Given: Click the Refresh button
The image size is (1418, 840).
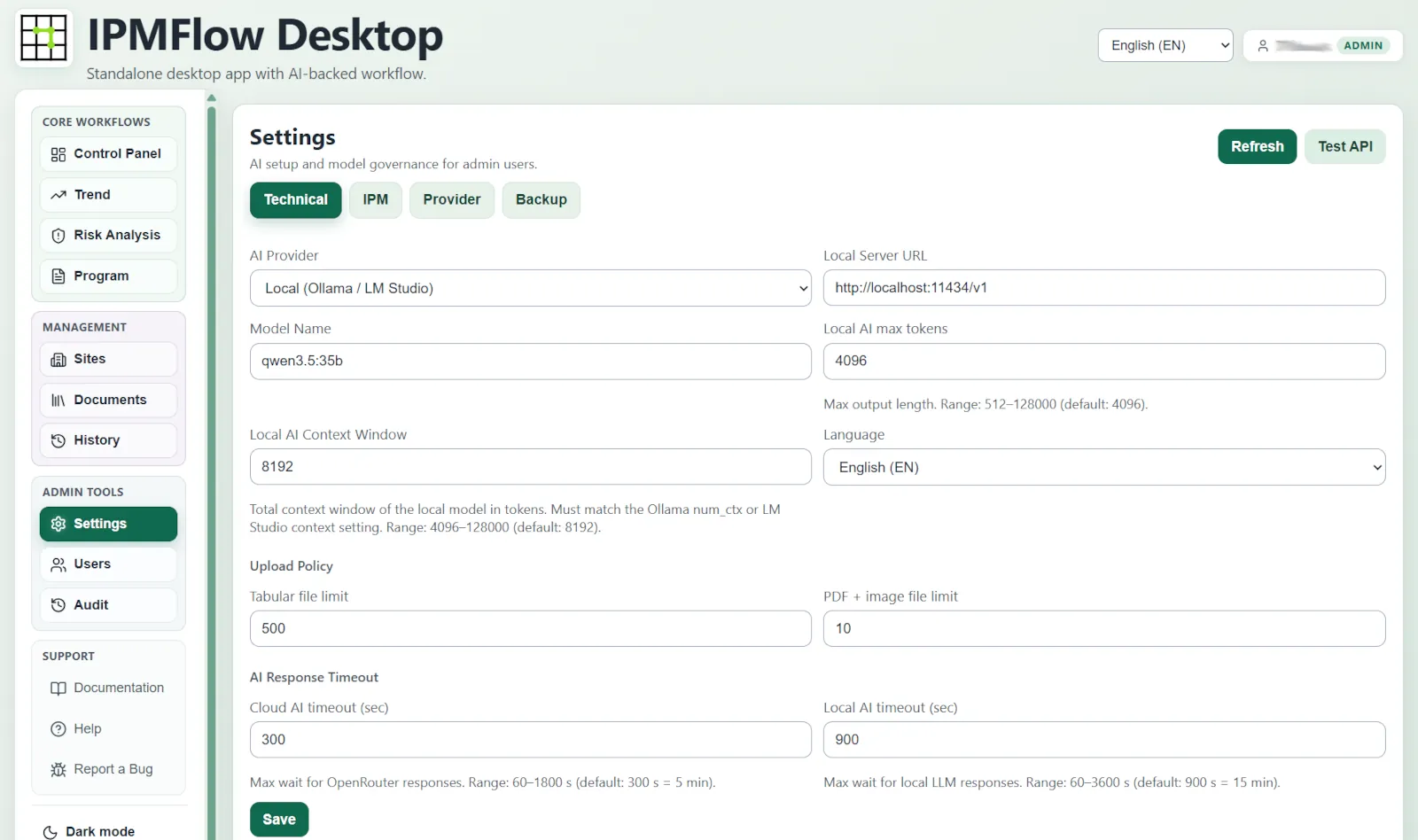Looking at the screenshot, I should tap(1258, 147).
